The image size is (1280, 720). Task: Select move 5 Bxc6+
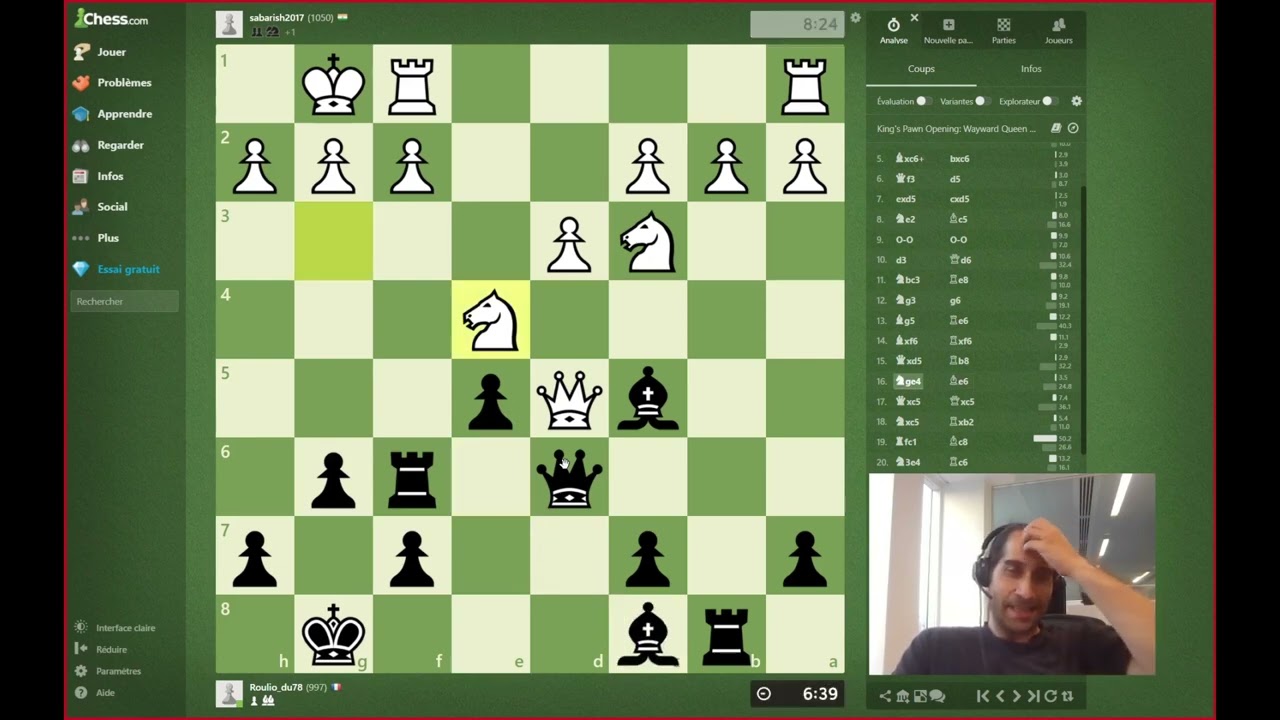click(910, 159)
